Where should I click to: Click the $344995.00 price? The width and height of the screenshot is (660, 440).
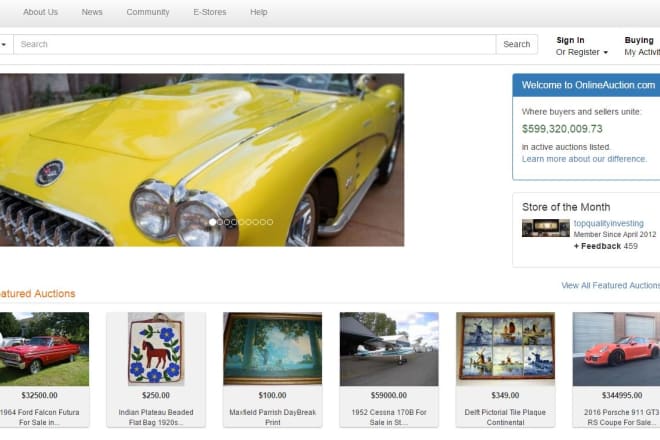pyautogui.click(x=622, y=395)
